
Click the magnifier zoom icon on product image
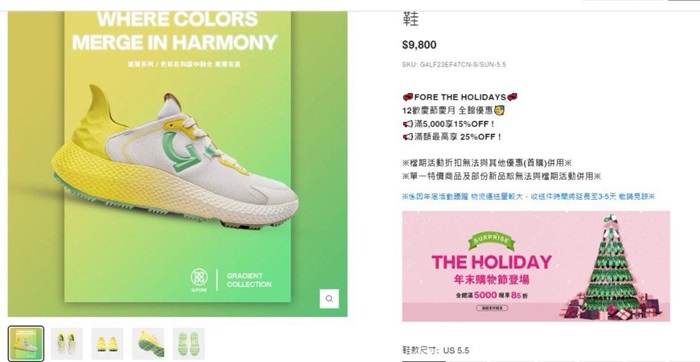(x=329, y=299)
